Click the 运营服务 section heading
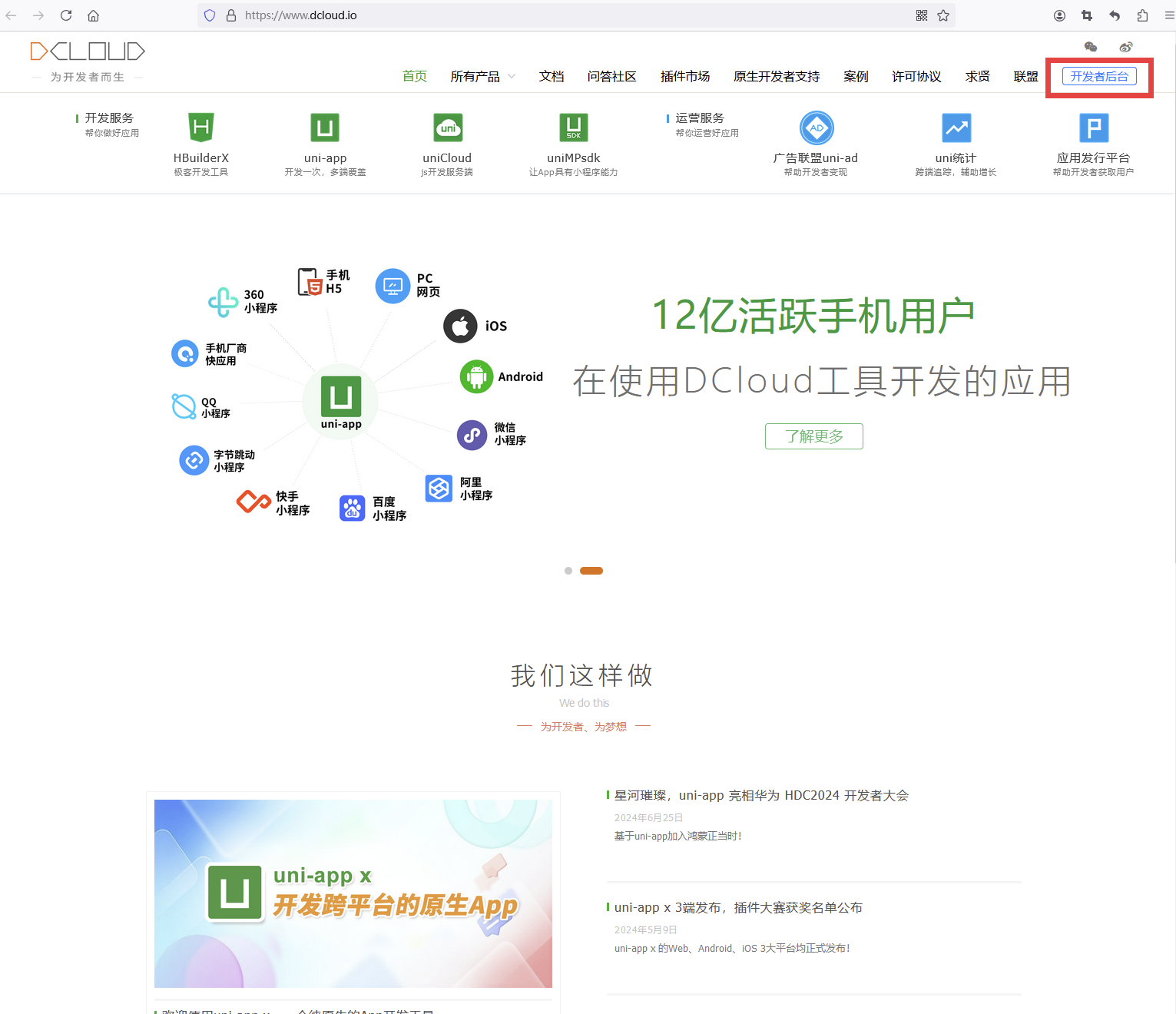This screenshot has width=1176, height=1014. [x=700, y=118]
